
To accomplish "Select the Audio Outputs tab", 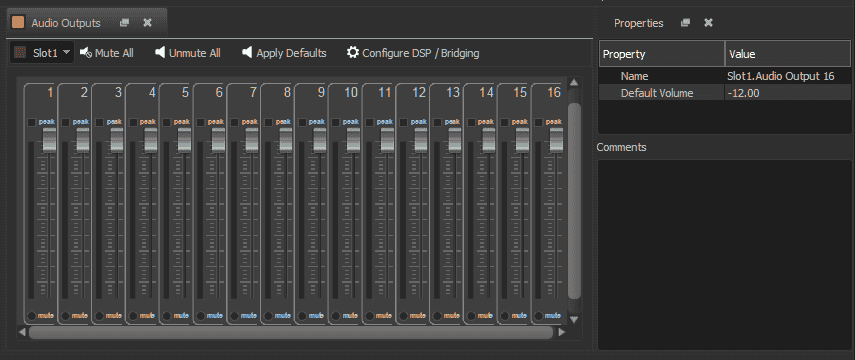I will (65, 23).
